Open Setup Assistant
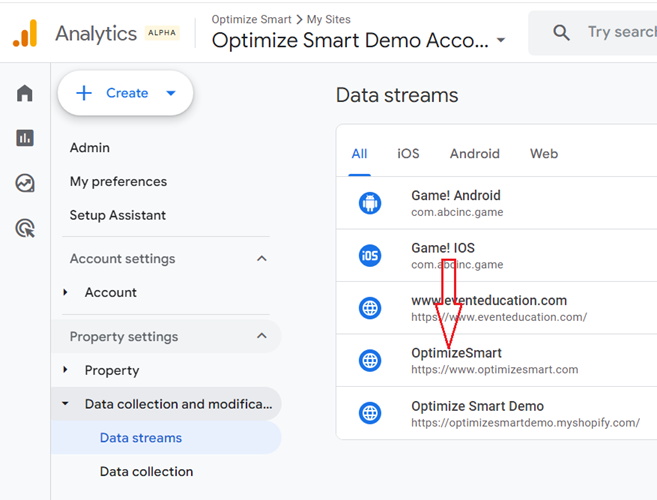 118,215
